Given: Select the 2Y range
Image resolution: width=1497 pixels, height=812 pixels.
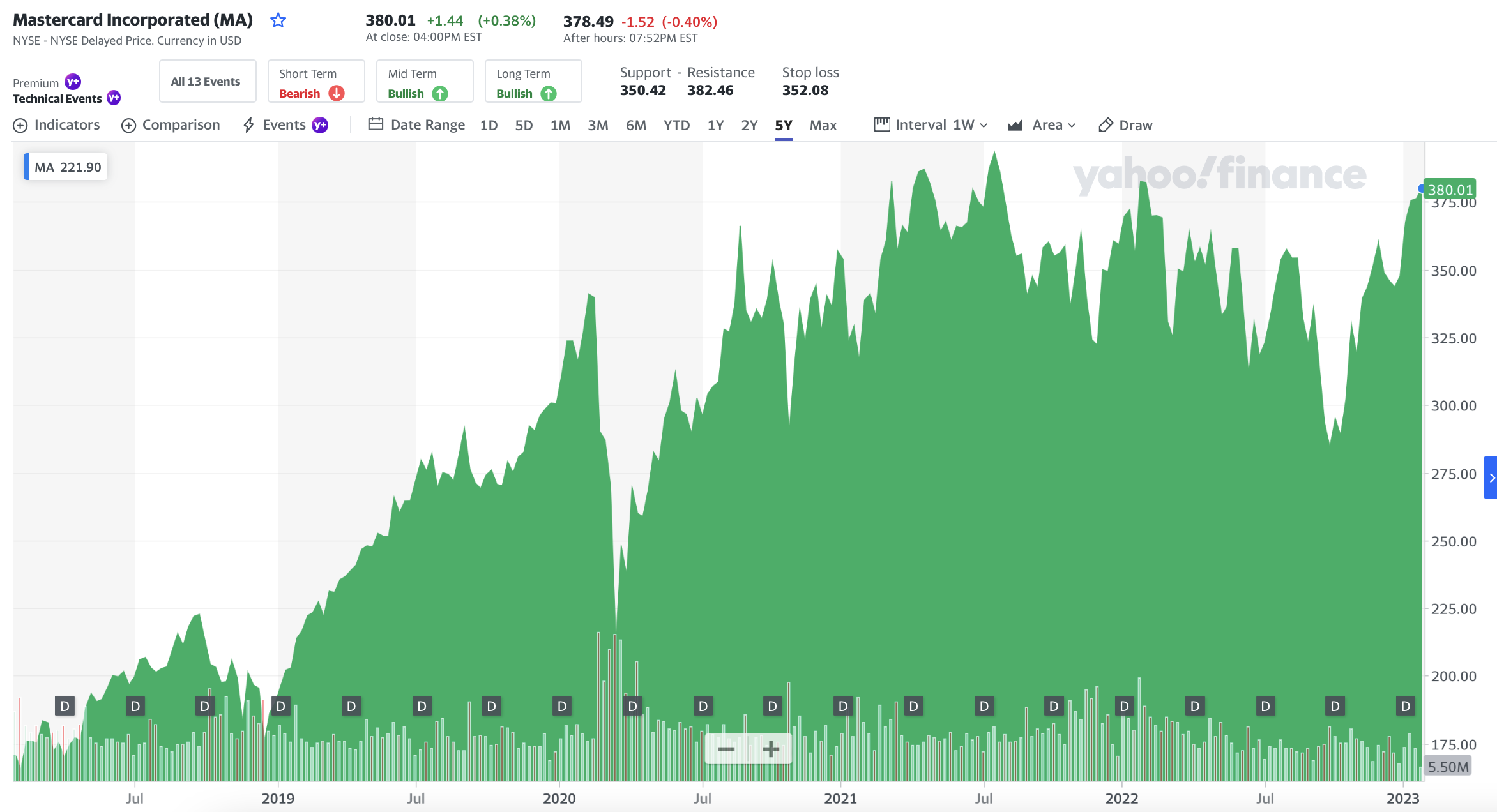Looking at the screenshot, I should 749,126.
